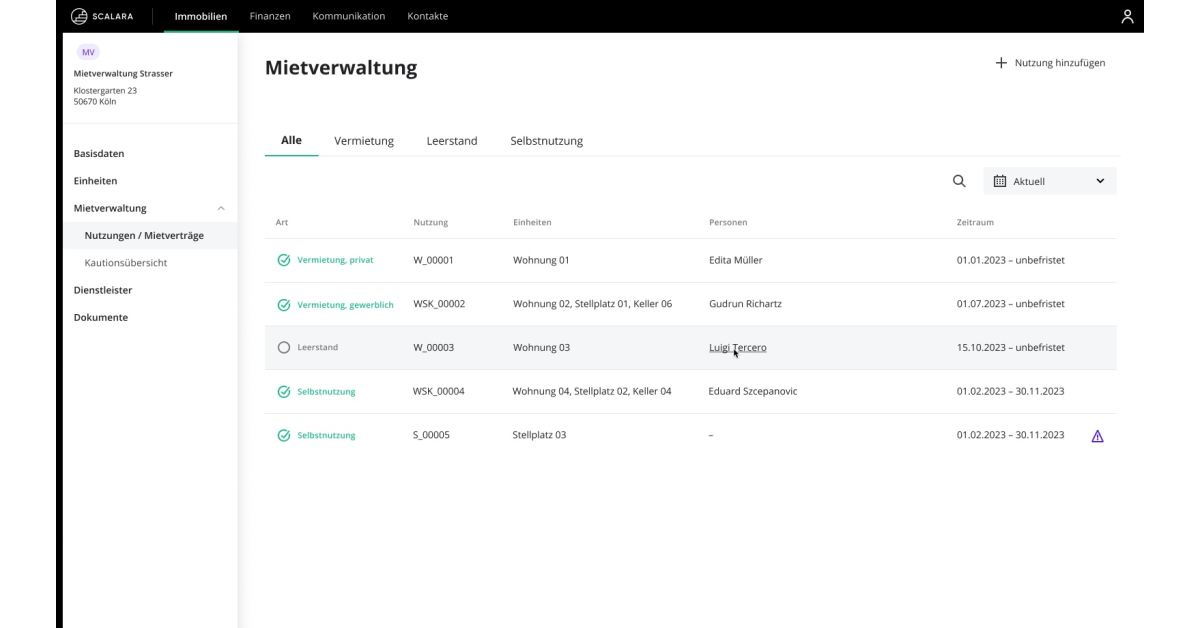Open the Finanzen menu
1200x628 pixels.
269,16
